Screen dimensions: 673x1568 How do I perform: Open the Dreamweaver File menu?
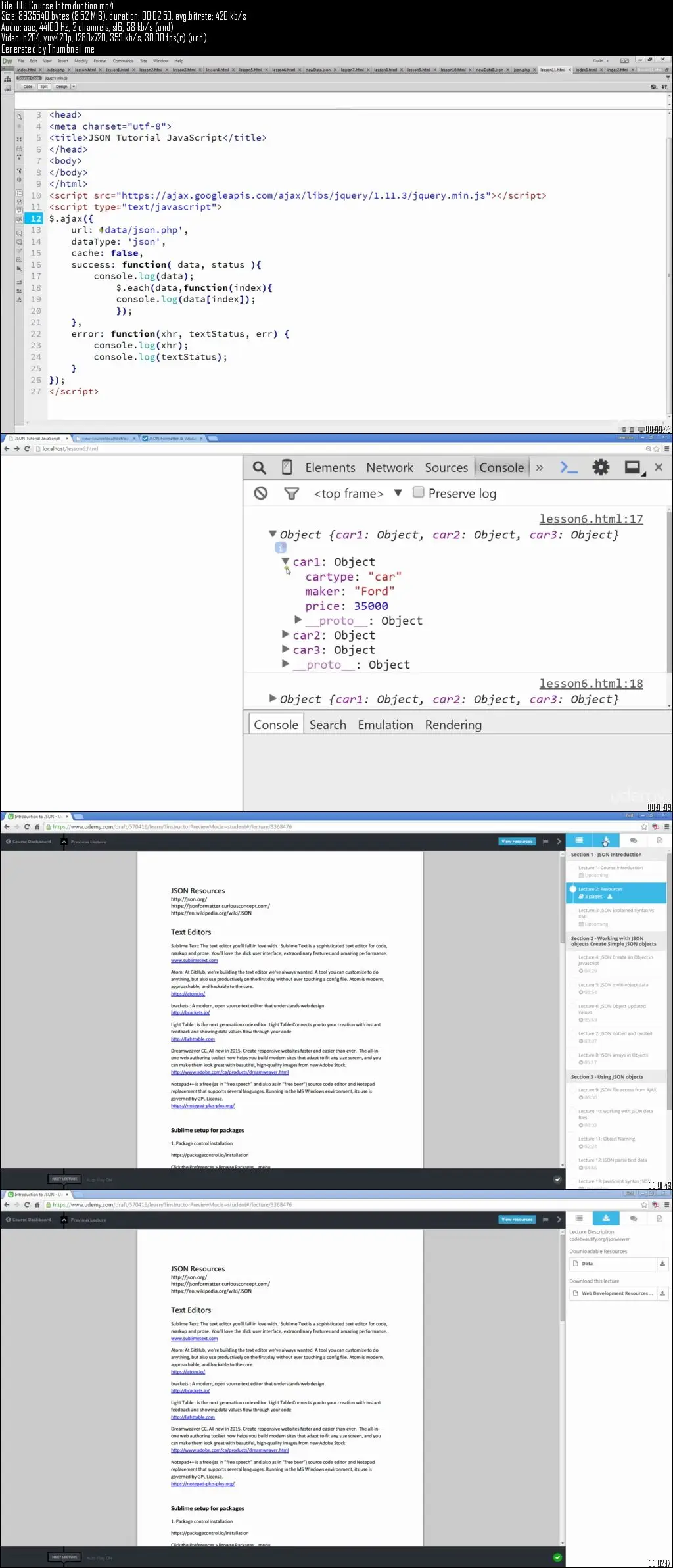point(21,61)
